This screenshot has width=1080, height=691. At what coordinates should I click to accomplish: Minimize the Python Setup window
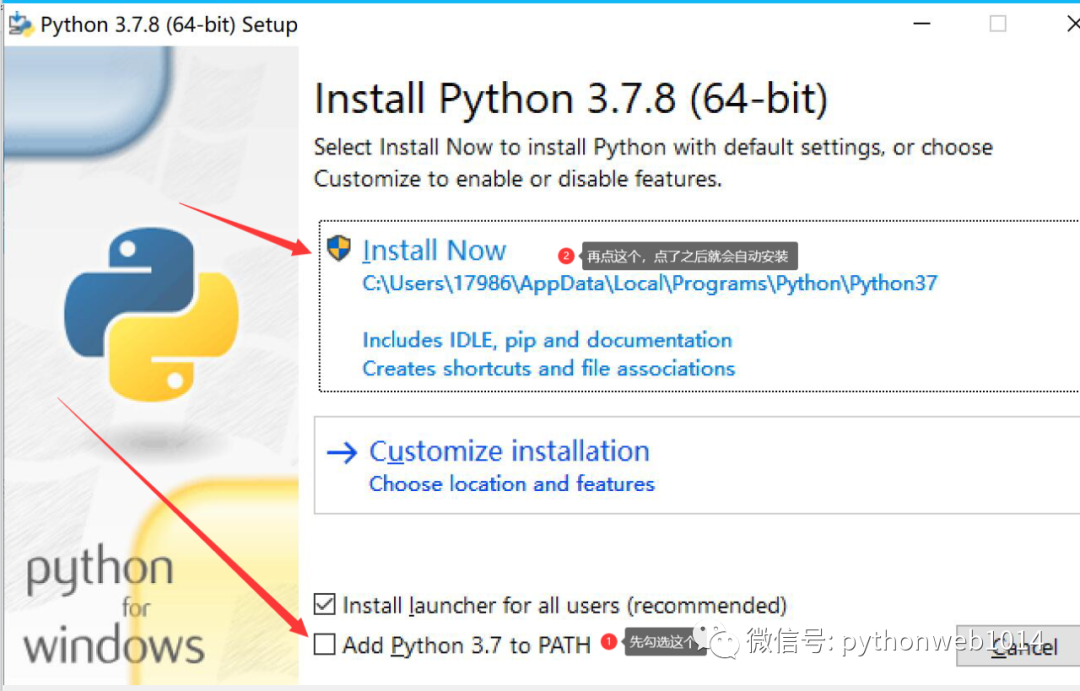tap(922, 24)
